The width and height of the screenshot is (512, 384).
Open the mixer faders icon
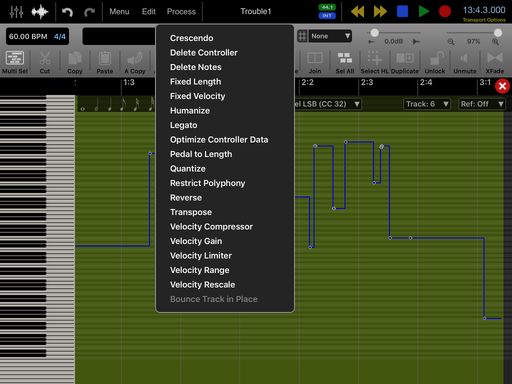[x=16, y=12]
